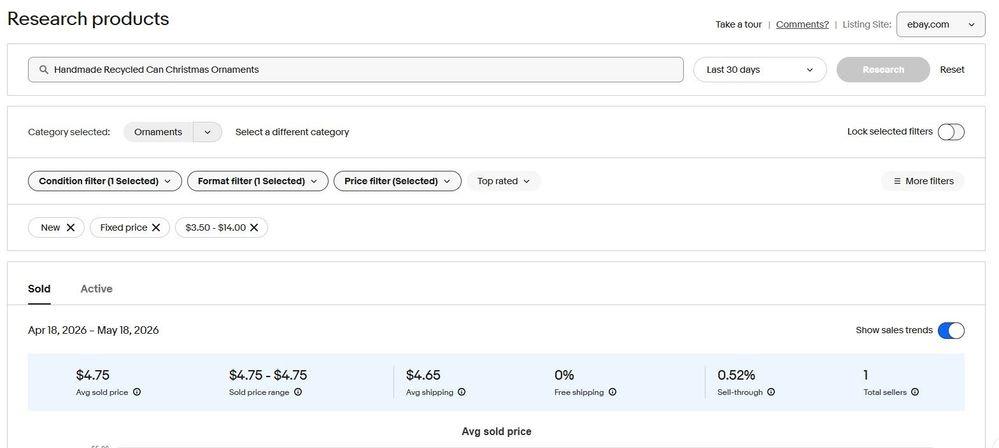This screenshot has width=999, height=448.
Task: Switch to the Active tab
Action: (x=96, y=289)
